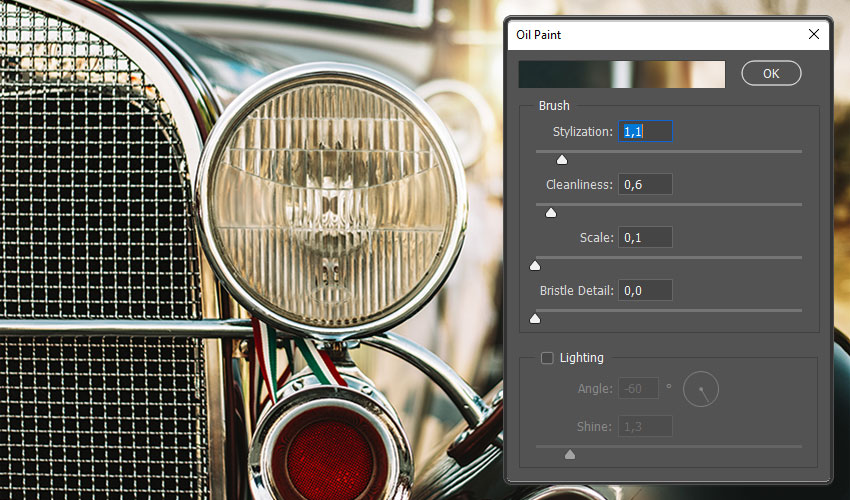Click the Shine value field
Screen dimensions: 850x500
pos(645,426)
